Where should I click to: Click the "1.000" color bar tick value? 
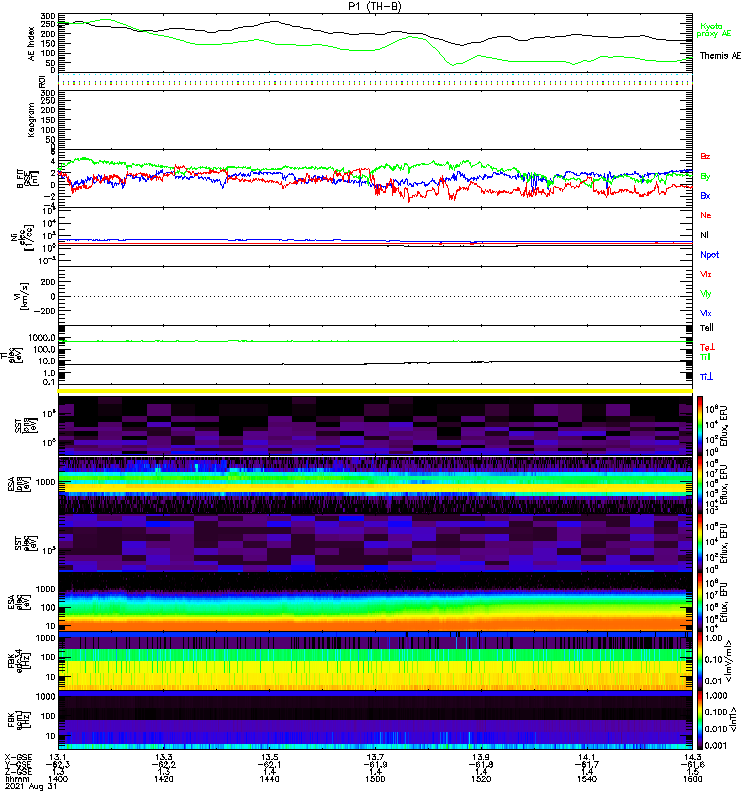coord(716,696)
